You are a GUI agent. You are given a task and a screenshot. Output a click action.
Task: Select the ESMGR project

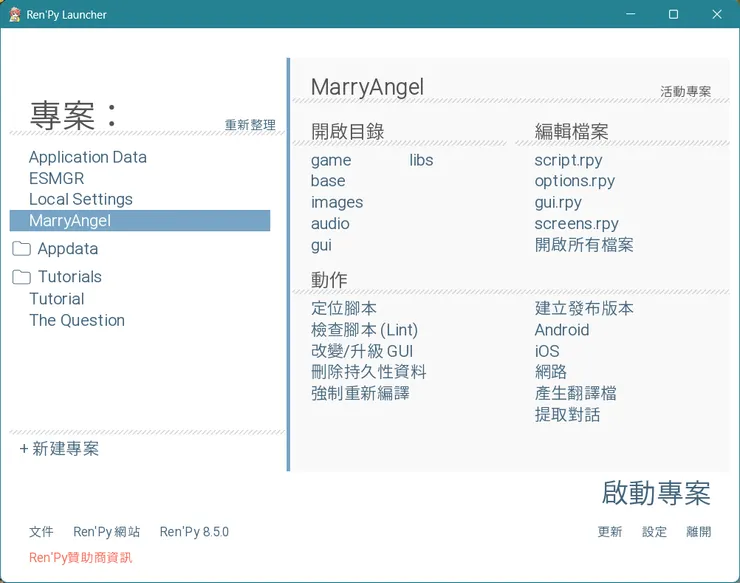(x=57, y=178)
